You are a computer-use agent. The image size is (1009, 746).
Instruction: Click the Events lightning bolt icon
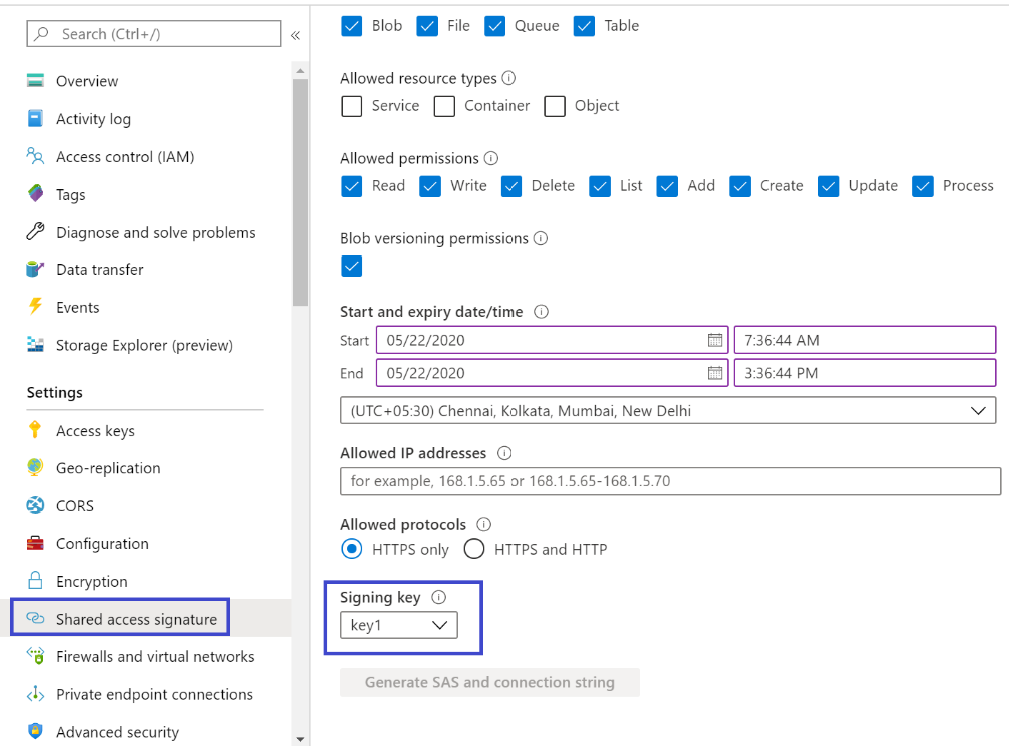[x=36, y=307]
